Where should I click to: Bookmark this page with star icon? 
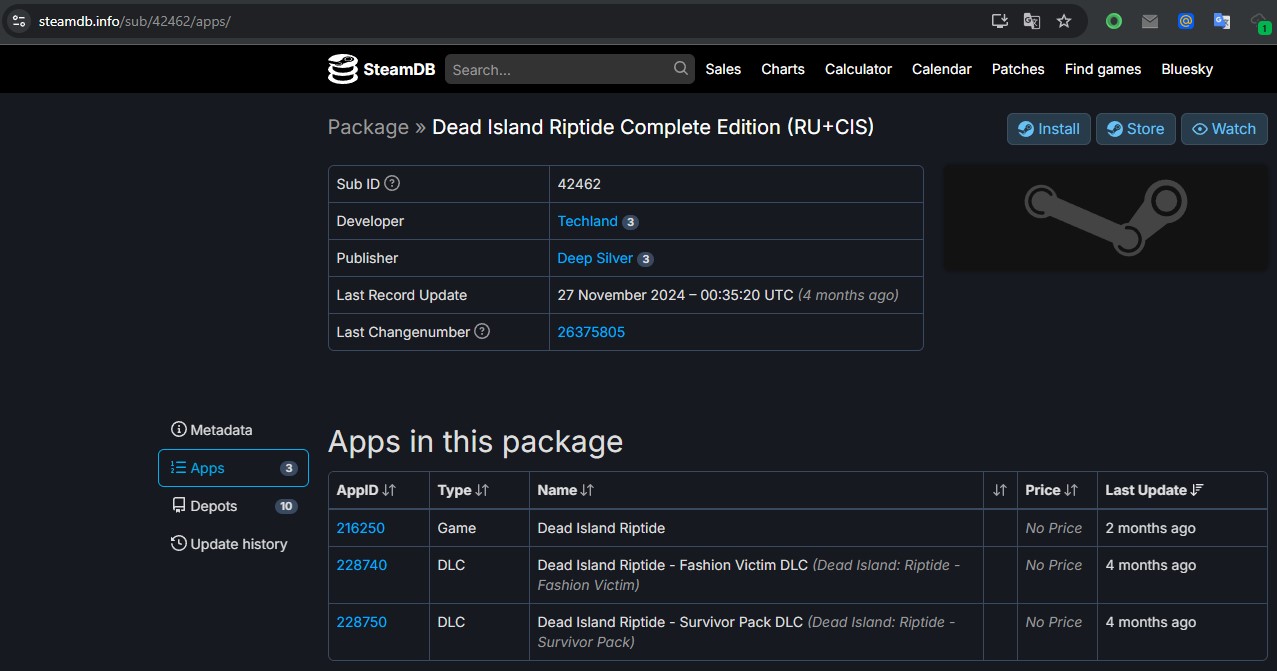tap(1064, 21)
